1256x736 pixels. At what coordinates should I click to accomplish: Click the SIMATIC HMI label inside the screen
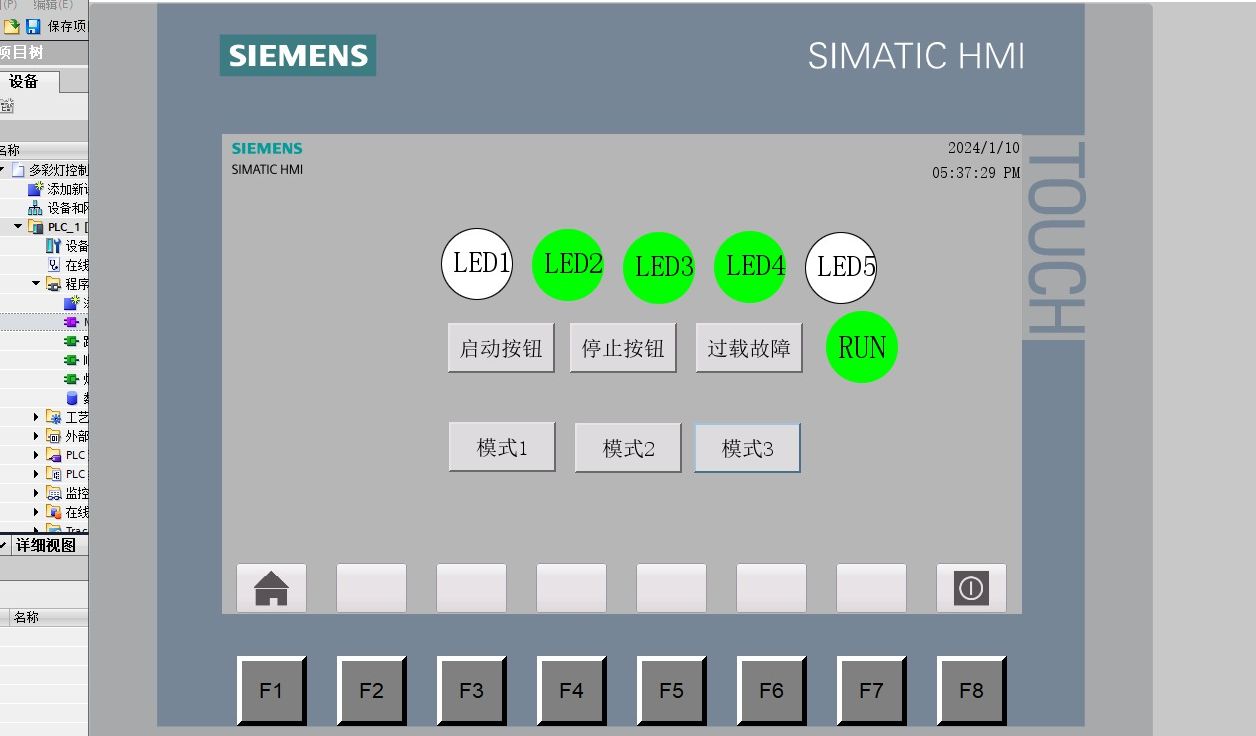(x=267, y=170)
